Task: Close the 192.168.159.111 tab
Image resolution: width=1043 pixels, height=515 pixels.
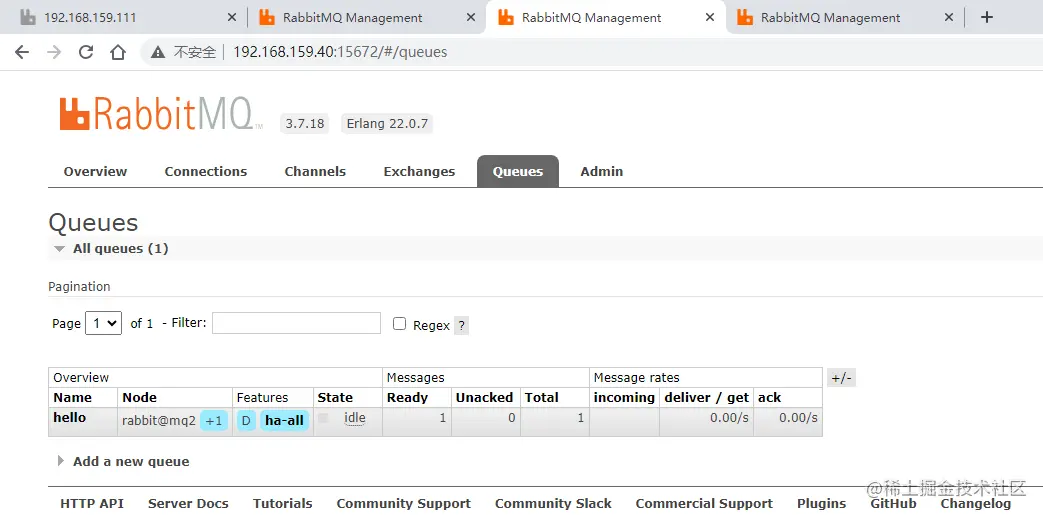Action: coord(231,18)
